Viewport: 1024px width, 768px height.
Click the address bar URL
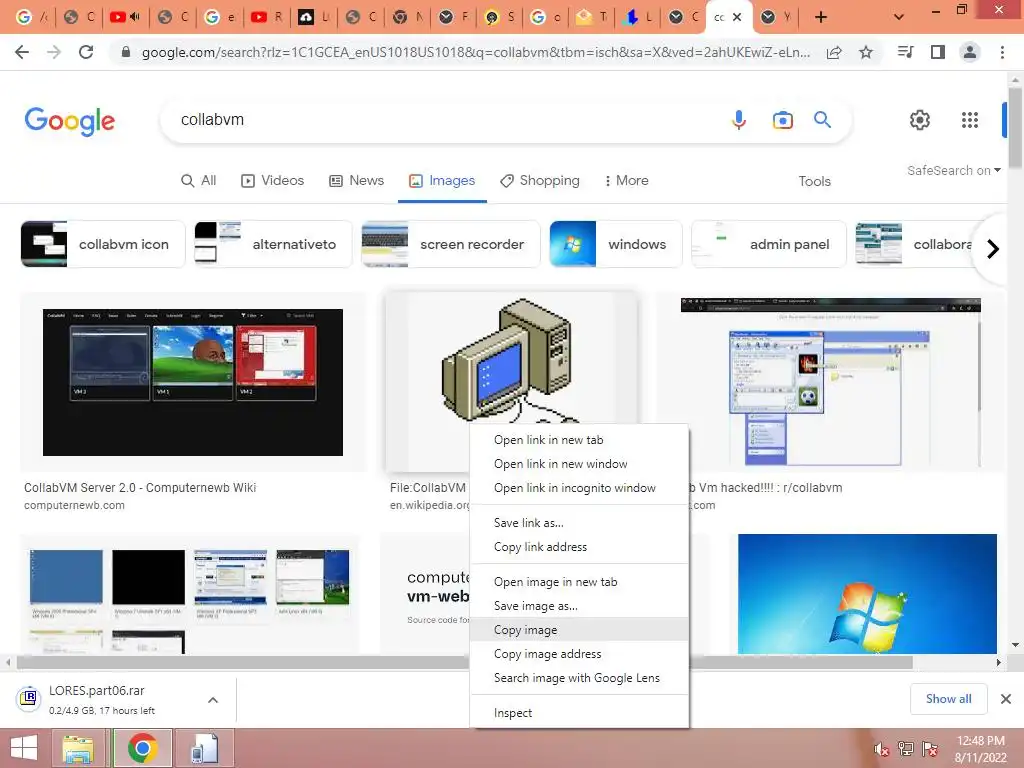475,52
